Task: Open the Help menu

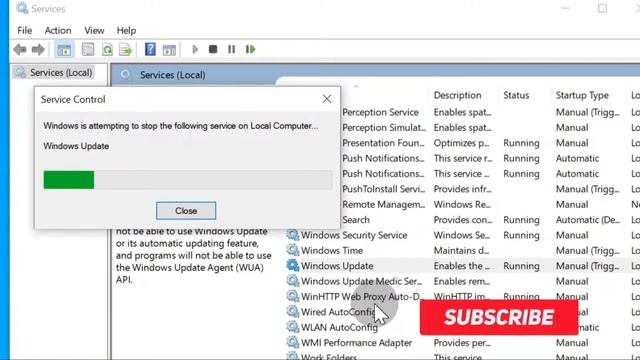Action: click(x=127, y=31)
